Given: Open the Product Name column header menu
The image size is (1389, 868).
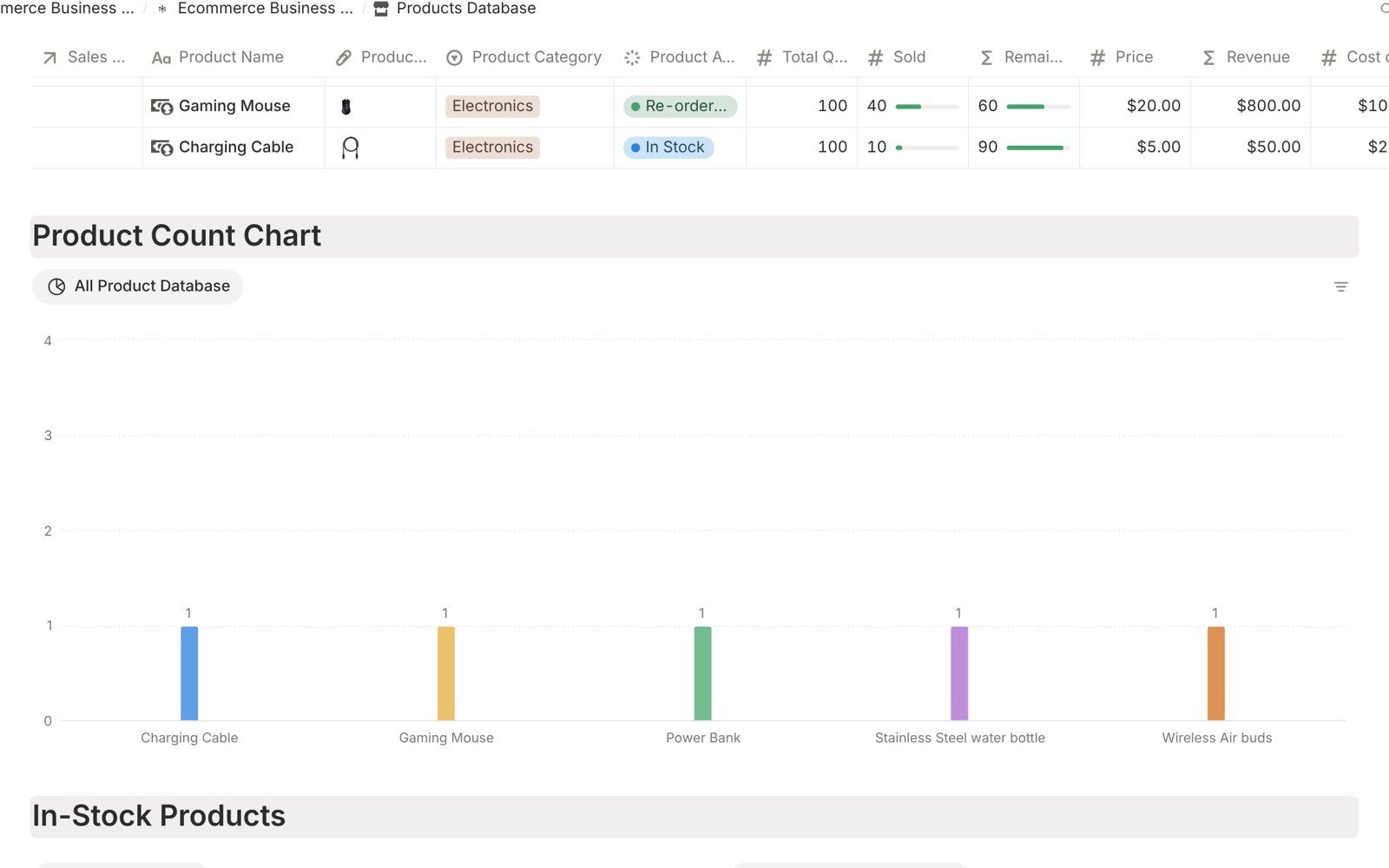Looking at the screenshot, I should point(234,57).
